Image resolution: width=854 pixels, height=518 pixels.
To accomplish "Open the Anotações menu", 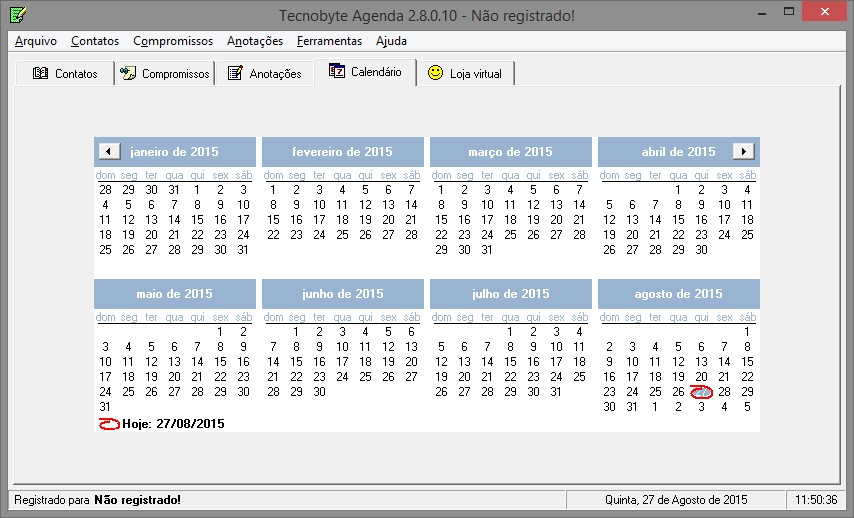I will pyautogui.click(x=255, y=41).
